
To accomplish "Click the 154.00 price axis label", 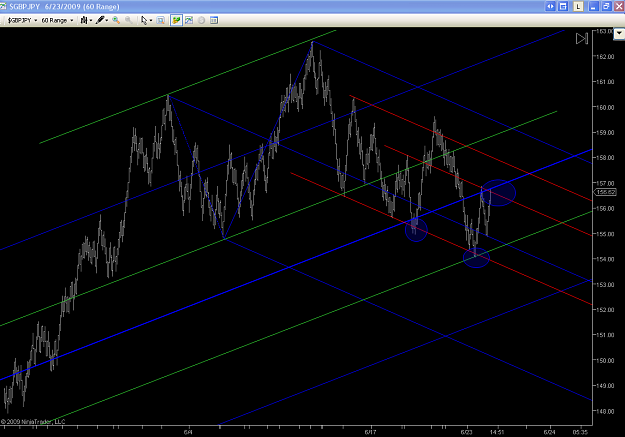I will click(605, 259).
